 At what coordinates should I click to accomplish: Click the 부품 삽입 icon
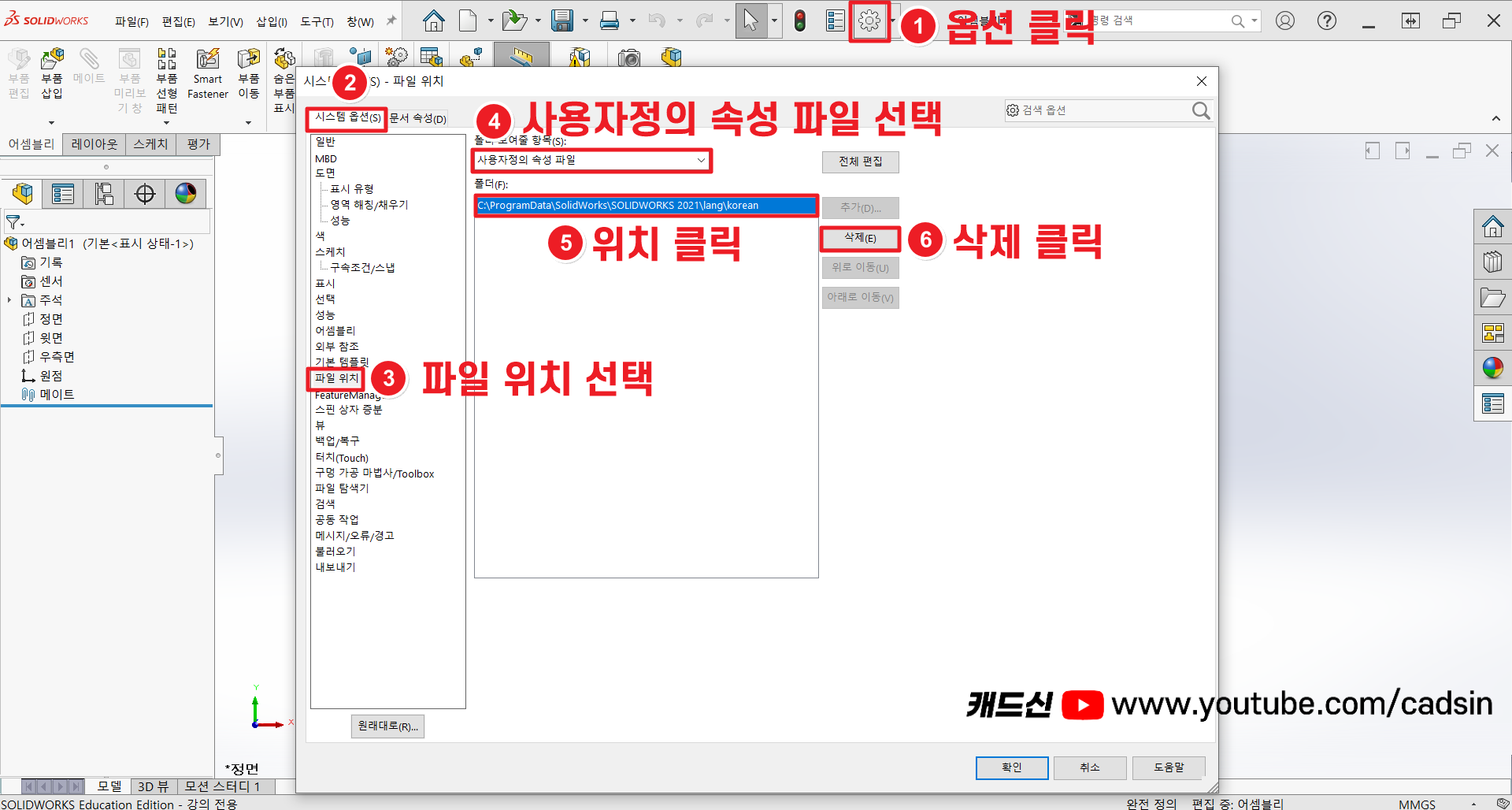click(x=52, y=73)
